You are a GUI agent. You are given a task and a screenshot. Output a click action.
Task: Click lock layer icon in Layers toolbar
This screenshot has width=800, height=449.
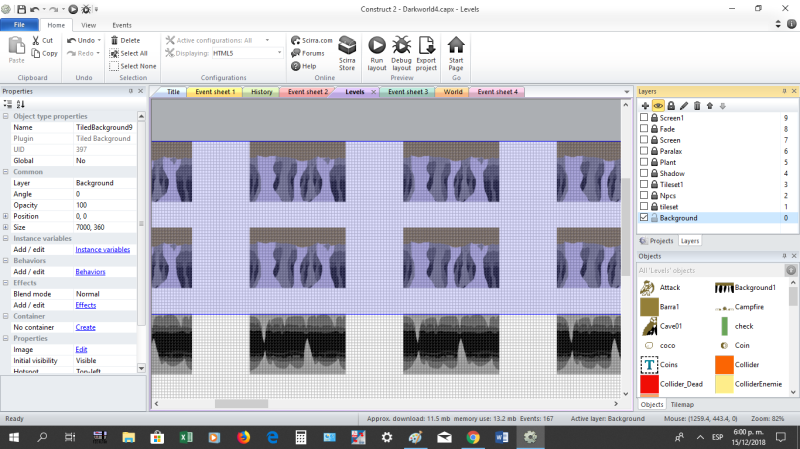click(671, 106)
